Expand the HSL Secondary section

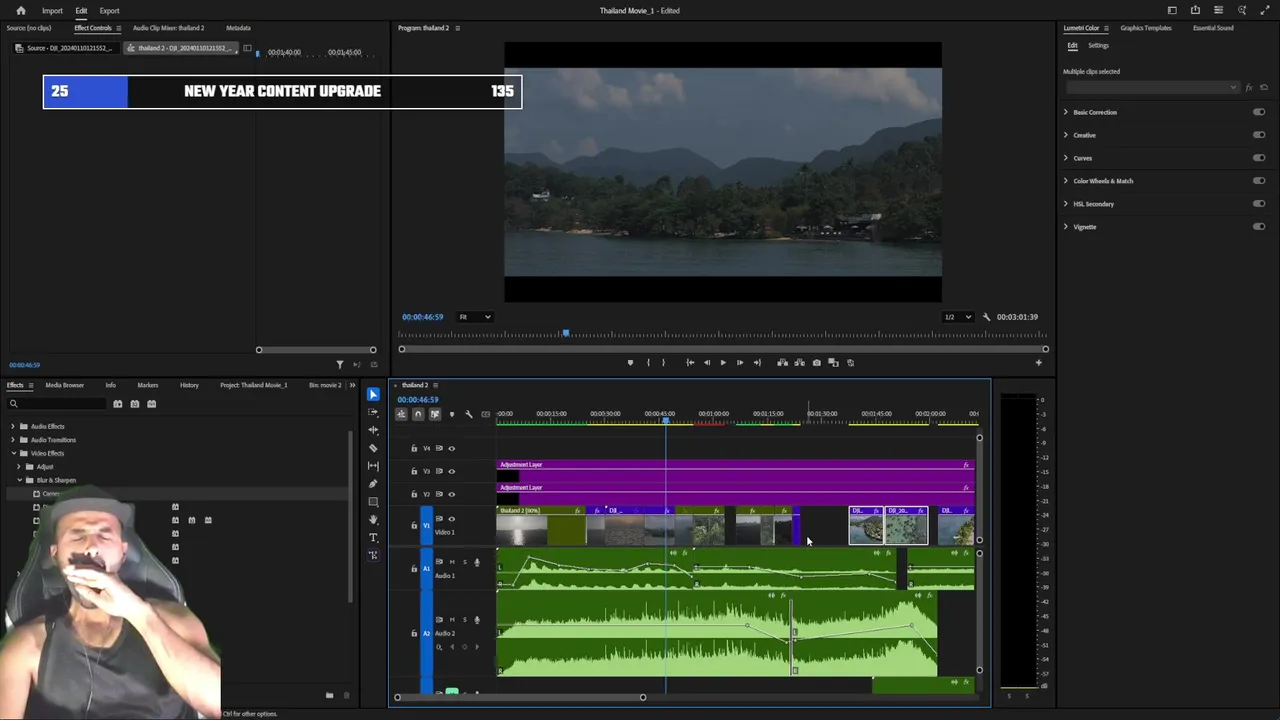coord(1066,204)
